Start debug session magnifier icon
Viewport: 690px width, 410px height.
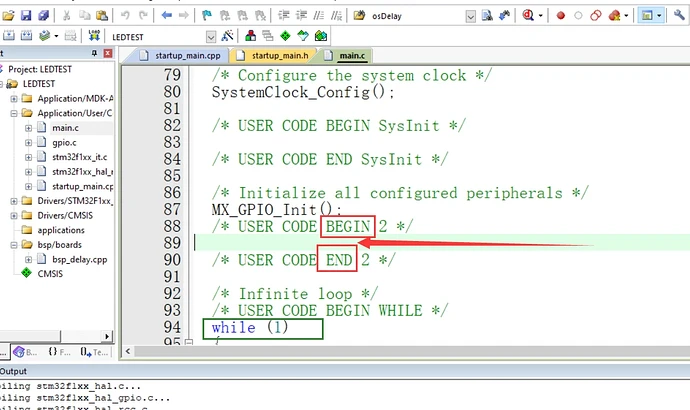pyautogui.click(x=528, y=15)
